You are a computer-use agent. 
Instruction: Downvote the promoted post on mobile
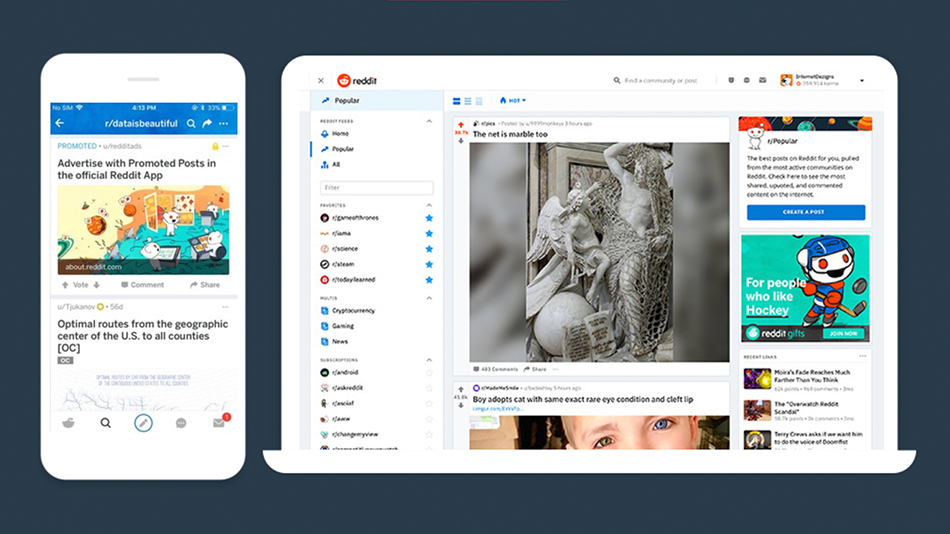point(96,285)
